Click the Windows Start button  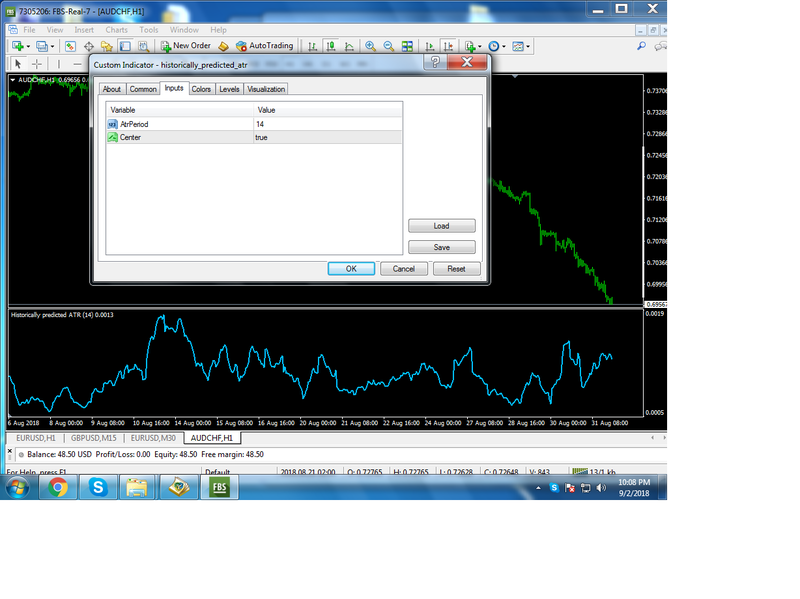18,487
